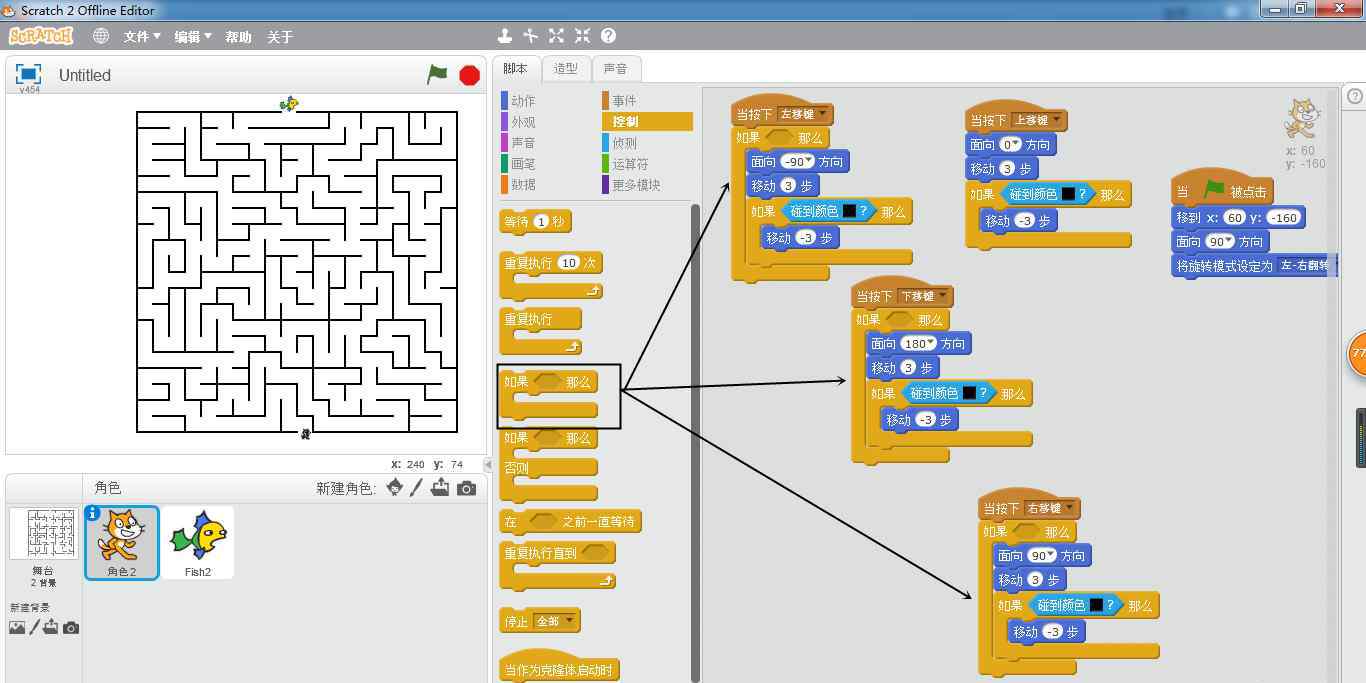Select the 角色2 cat sprite thumbnail
The image size is (1366, 683).
click(121, 541)
